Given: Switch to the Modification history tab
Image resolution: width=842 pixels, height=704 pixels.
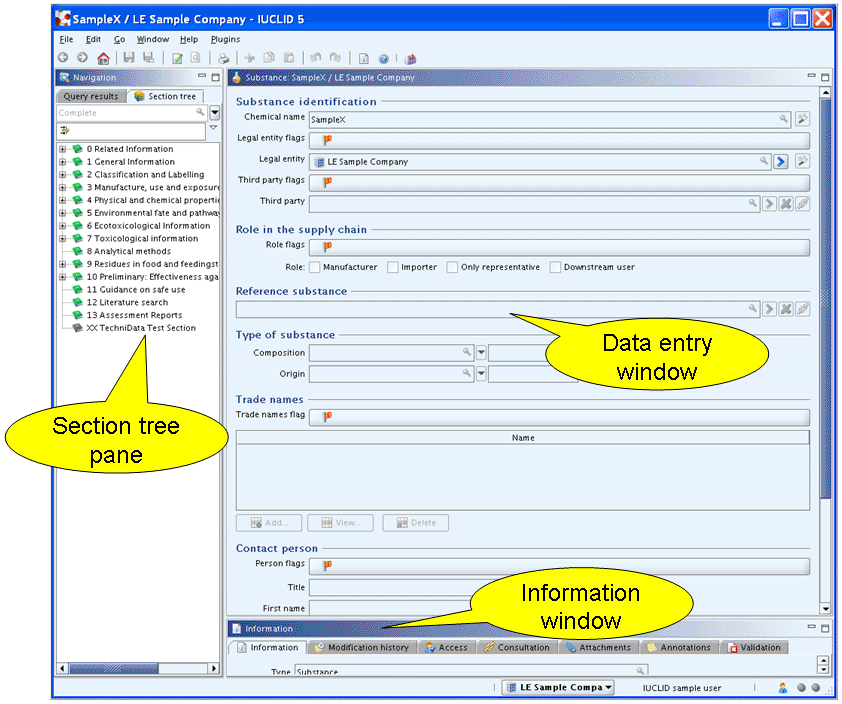Looking at the screenshot, I should point(363,648).
